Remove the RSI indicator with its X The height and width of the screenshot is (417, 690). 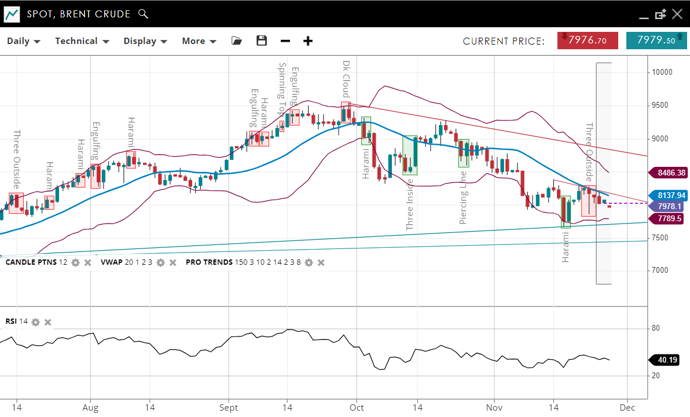pos(48,322)
